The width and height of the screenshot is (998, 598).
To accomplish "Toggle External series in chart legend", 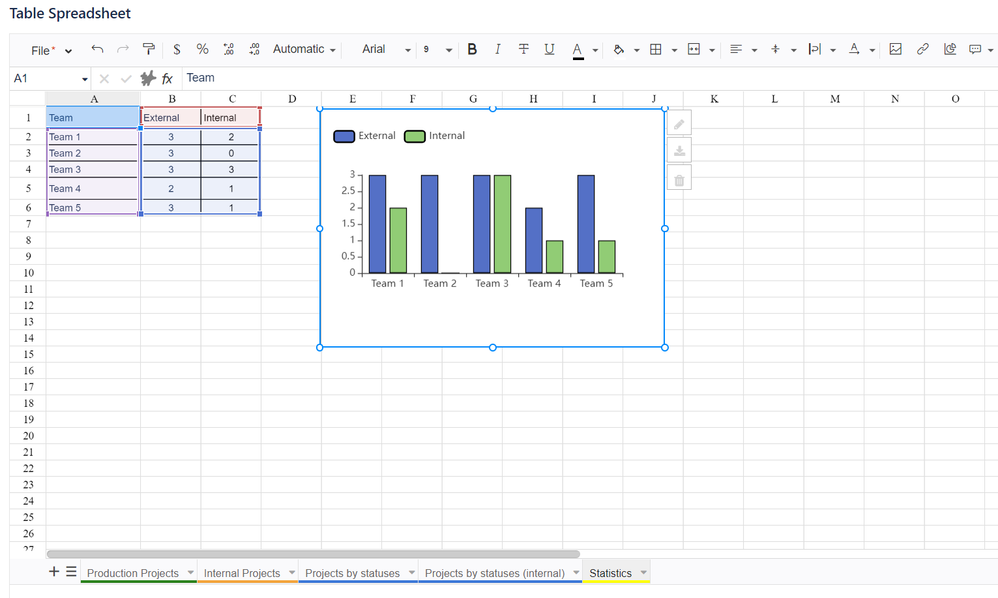I will point(365,136).
